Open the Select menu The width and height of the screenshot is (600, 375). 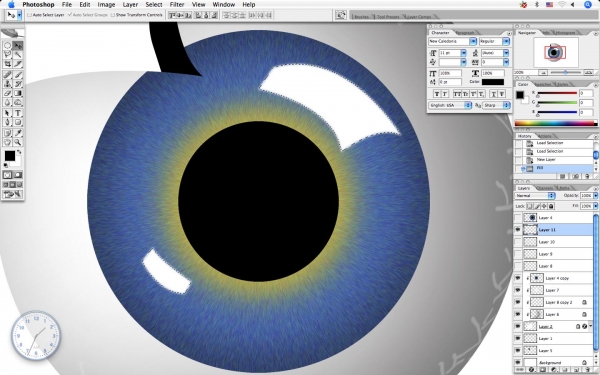click(153, 5)
